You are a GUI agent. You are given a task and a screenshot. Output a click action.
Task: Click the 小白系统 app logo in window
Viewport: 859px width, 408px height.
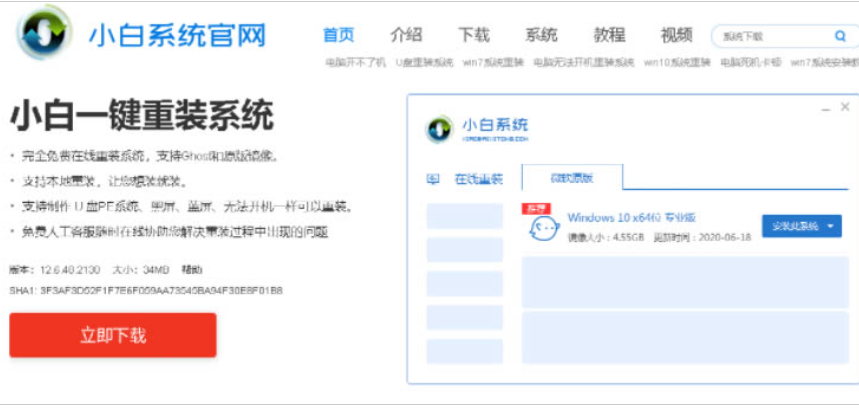pos(439,131)
